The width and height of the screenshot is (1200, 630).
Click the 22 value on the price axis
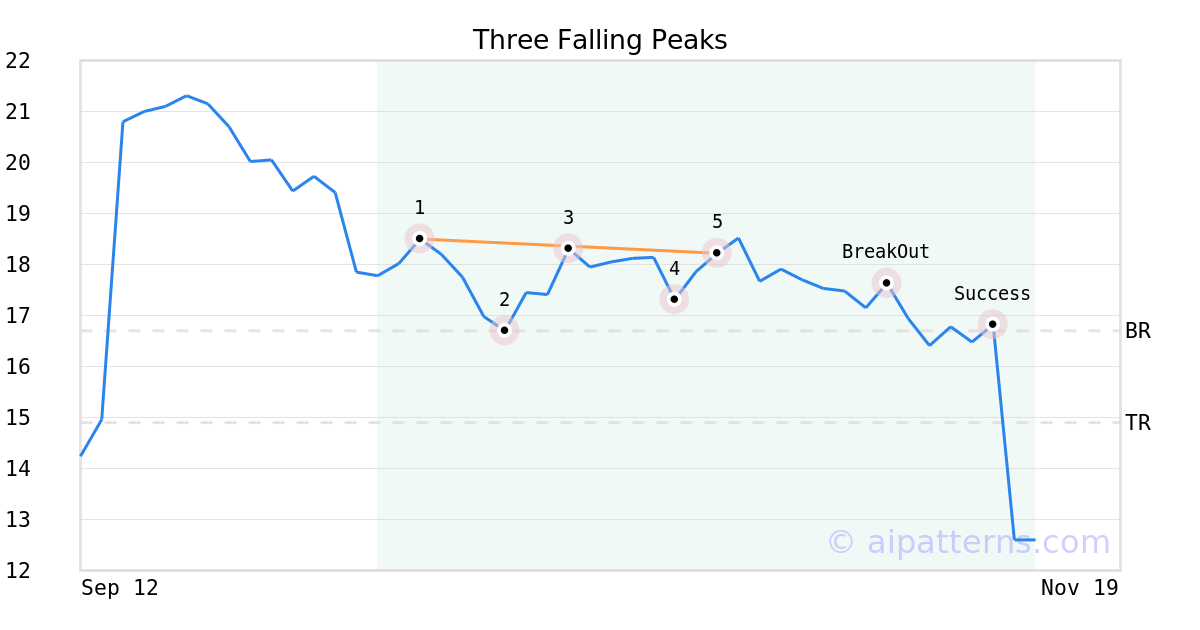point(18,61)
